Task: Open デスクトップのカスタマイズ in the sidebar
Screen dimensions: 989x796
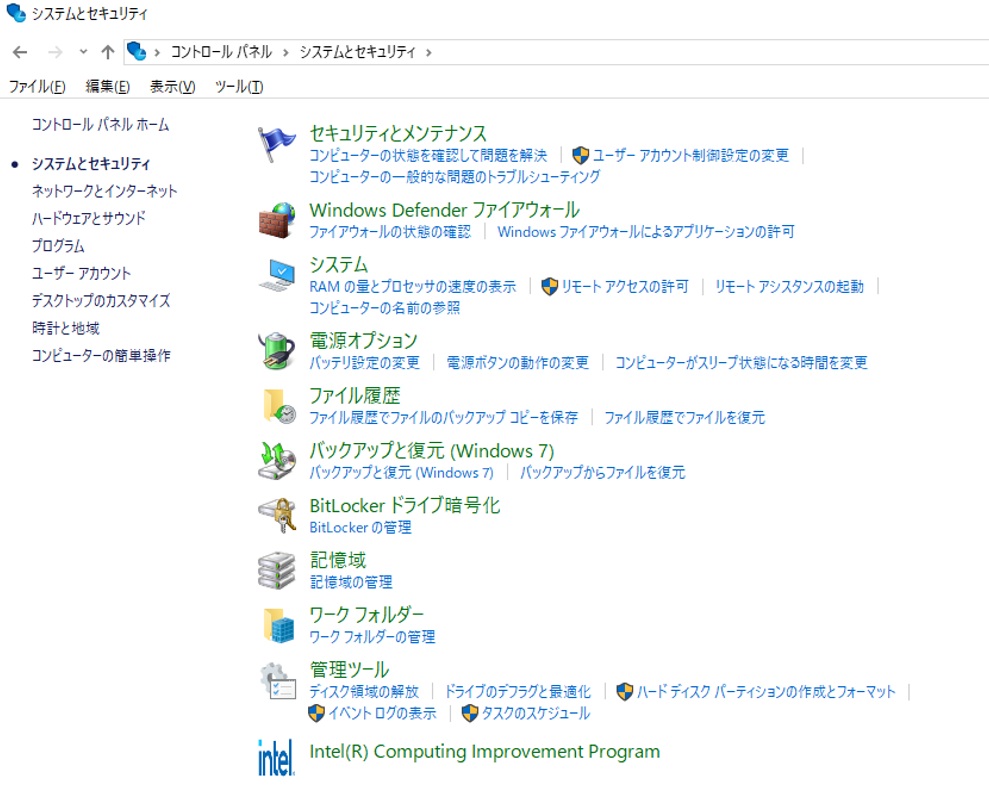Action: 101,300
